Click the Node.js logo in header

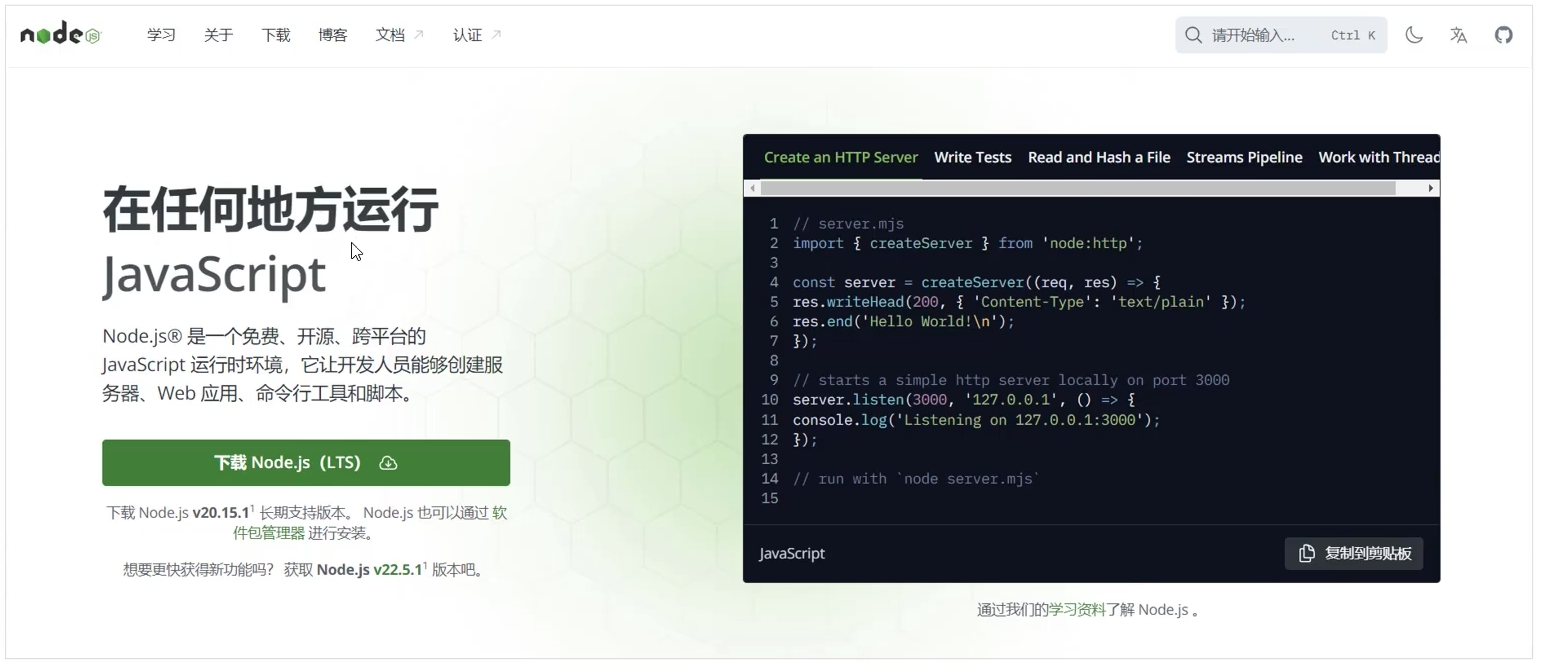coord(61,35)
